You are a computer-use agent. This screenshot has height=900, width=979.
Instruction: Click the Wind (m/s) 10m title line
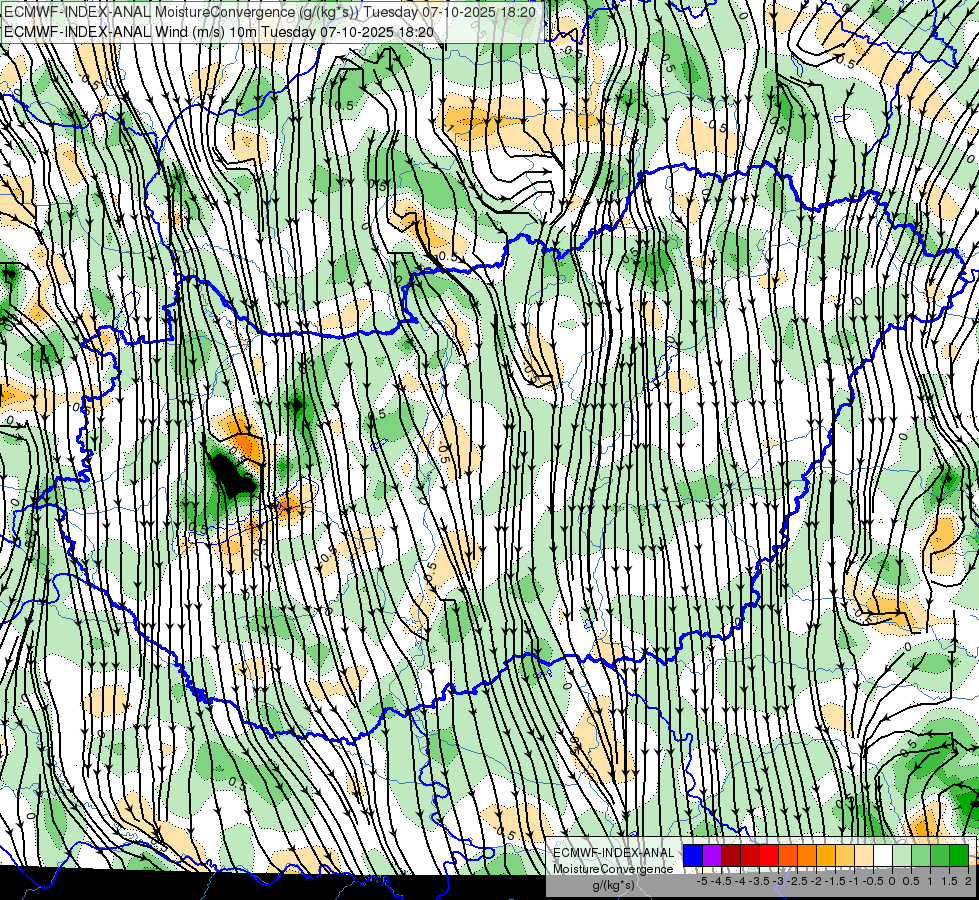point(218,31)
